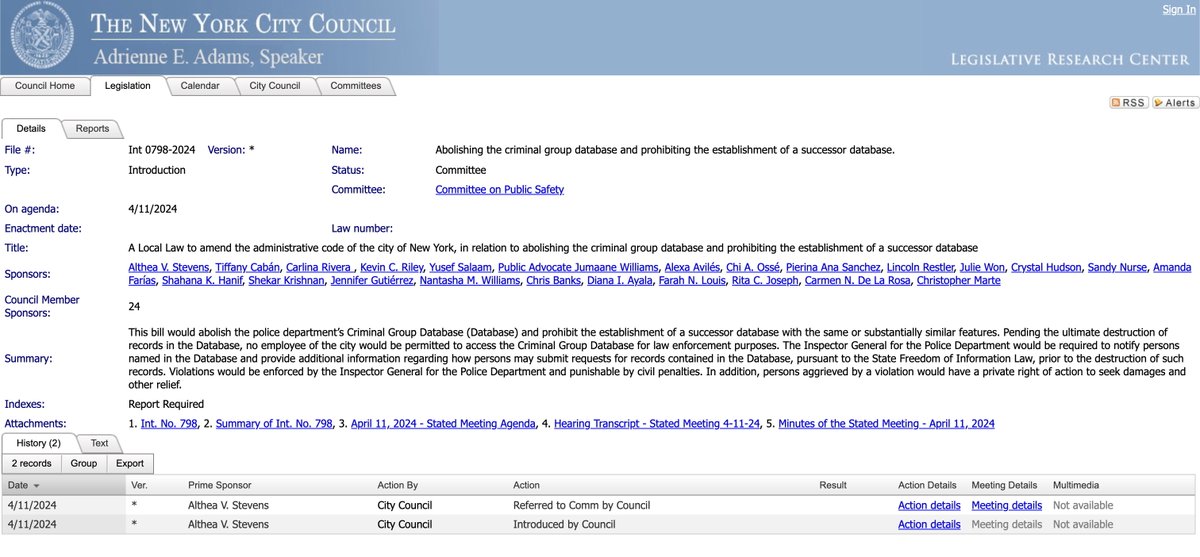1200x557 pixels.
Task: Click the Sign In link
Action: click(x=1178, y=9)
